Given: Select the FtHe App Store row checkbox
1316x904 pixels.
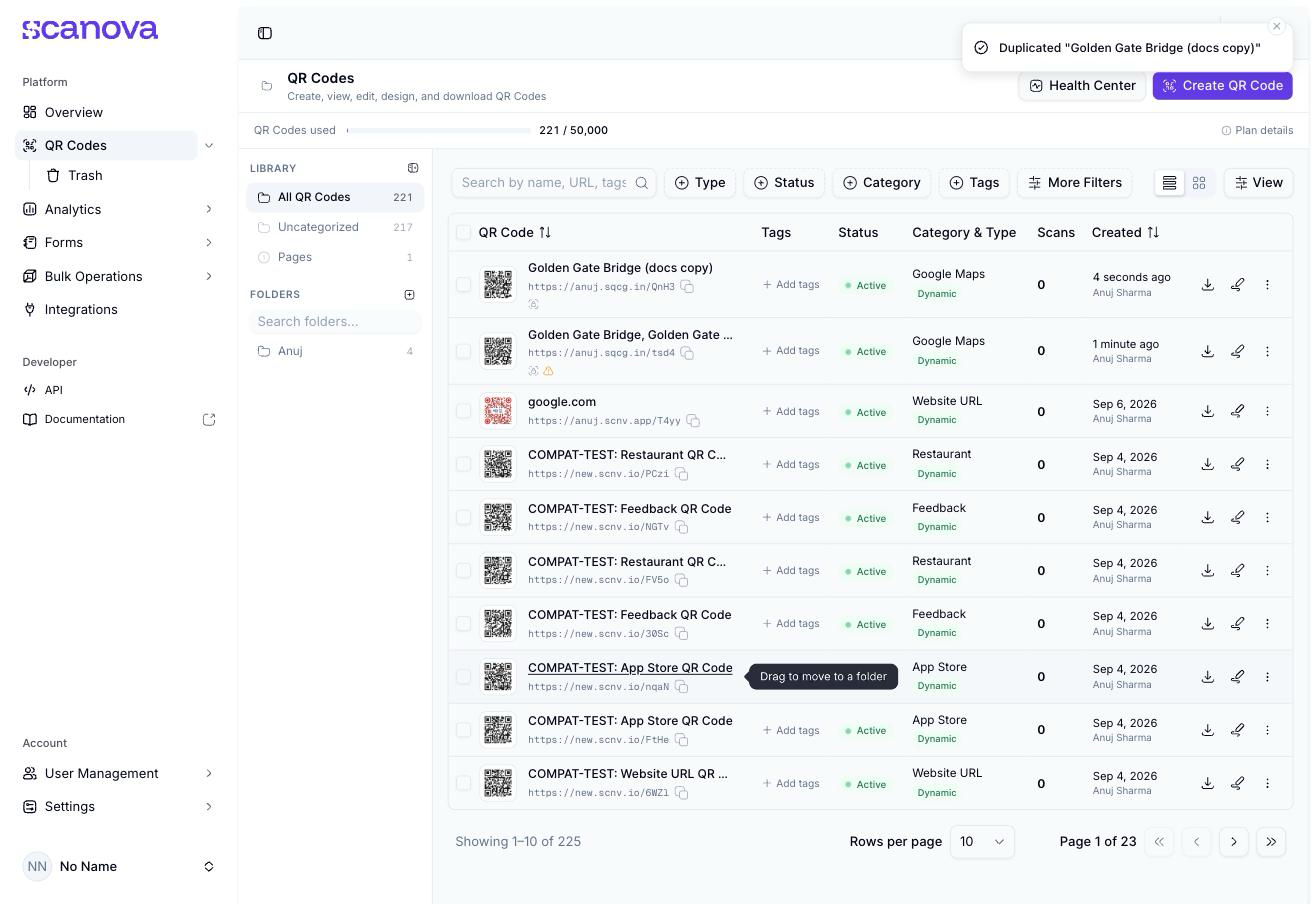Looking at the screenshot, I should [463, 730].
